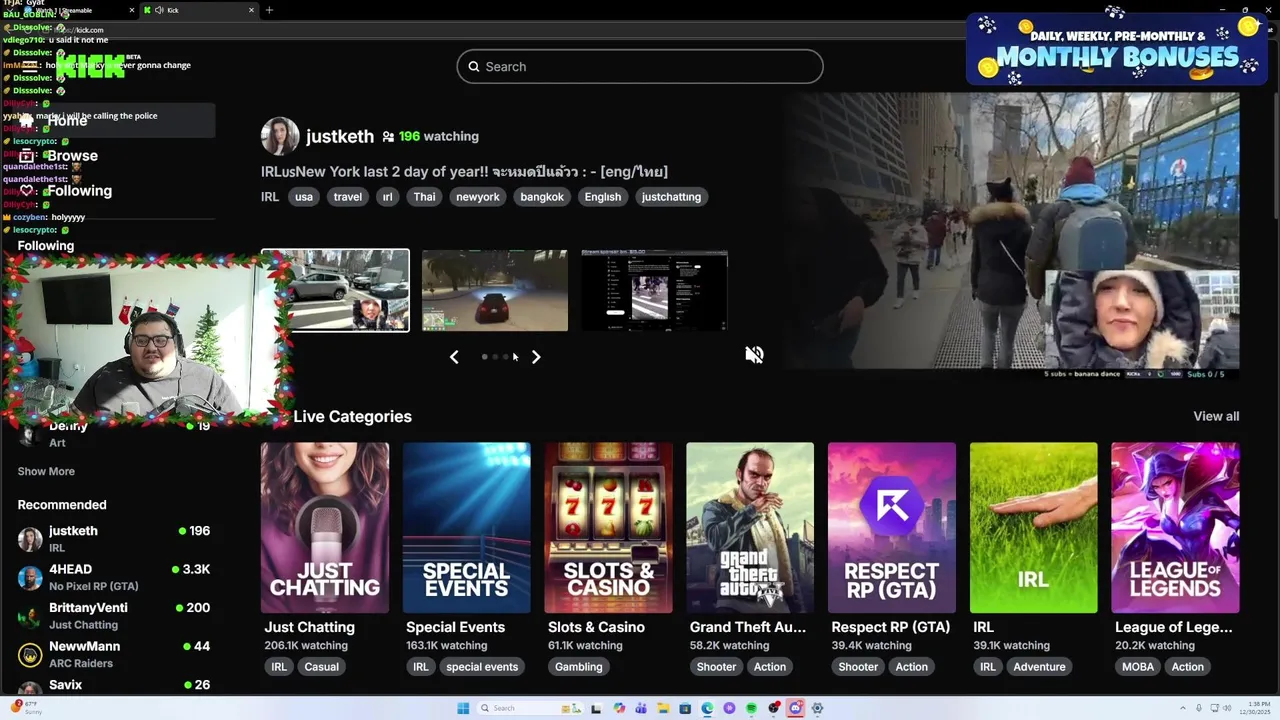Focus the Kick search box

(x=640, y=67)
